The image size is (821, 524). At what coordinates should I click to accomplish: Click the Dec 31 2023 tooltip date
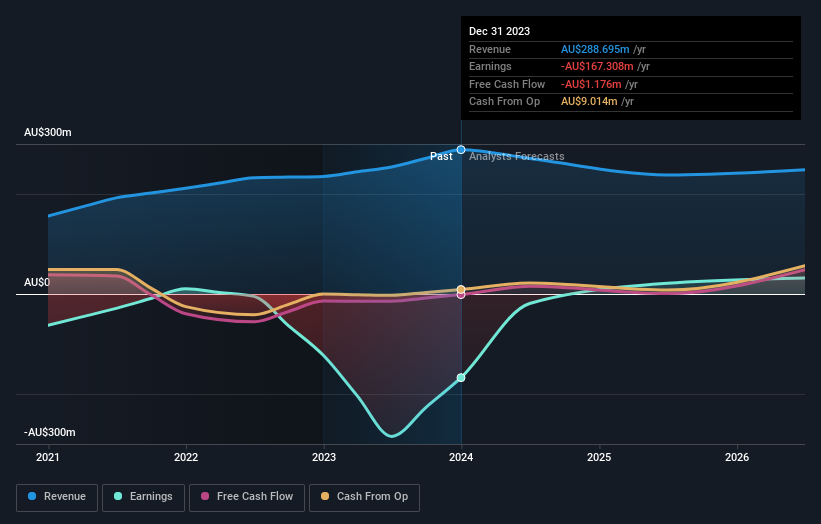point(500,31)
